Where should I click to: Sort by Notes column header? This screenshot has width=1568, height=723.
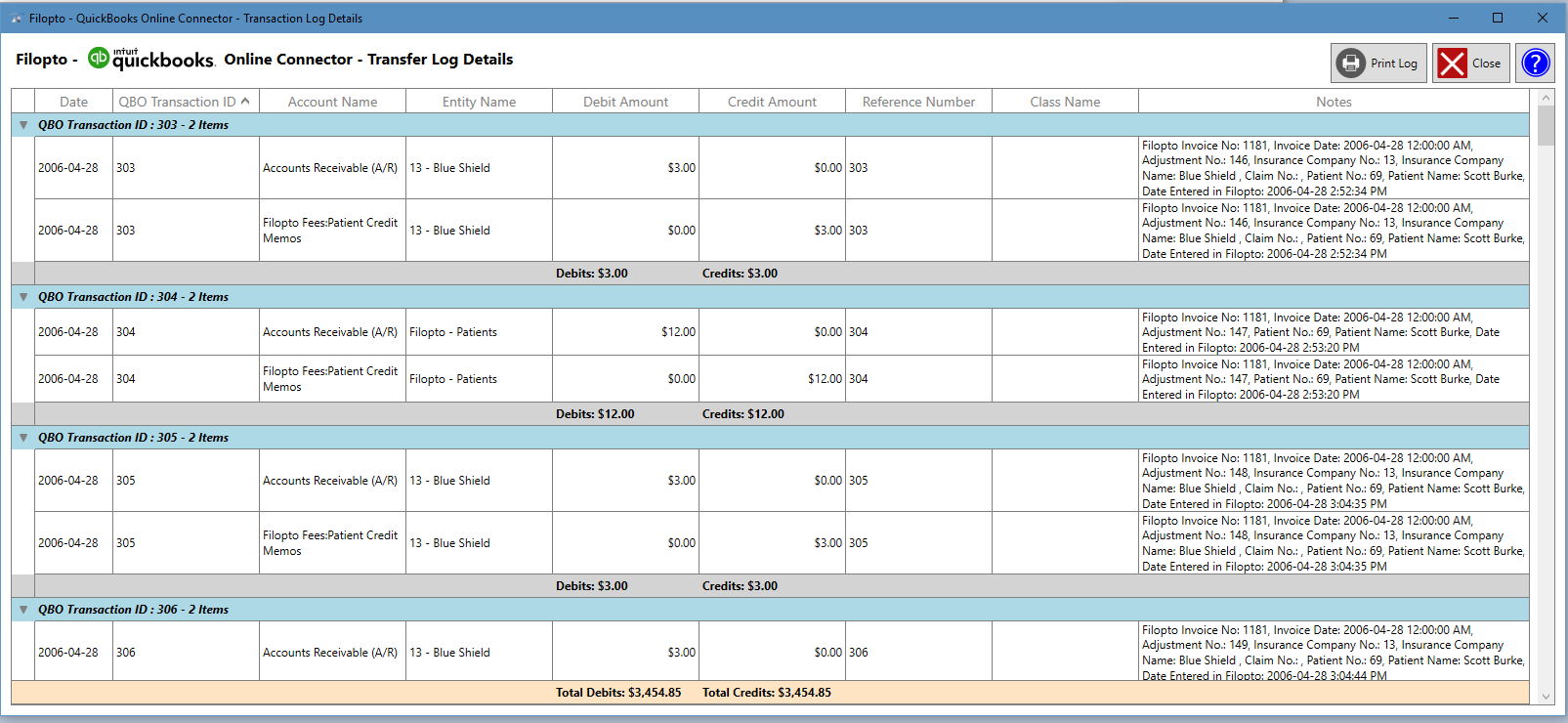[x=1334, y=102]
